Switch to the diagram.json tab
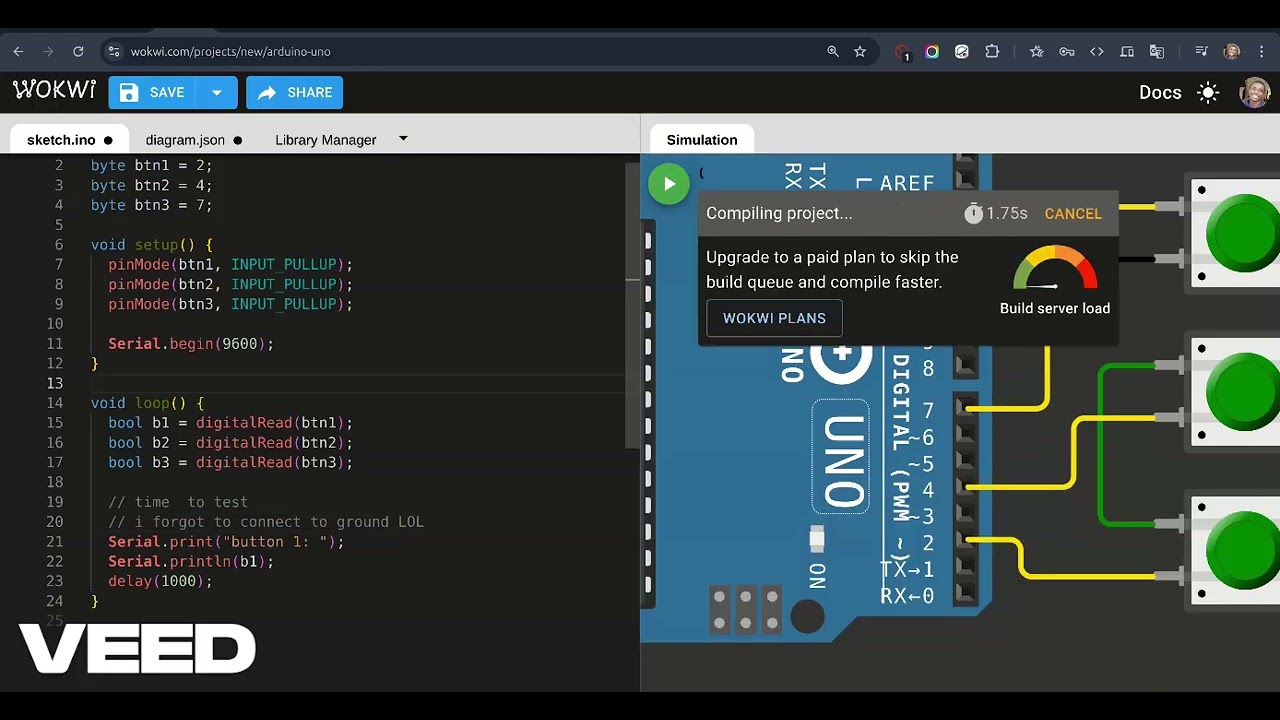The width and height of the screenshot is (1280, 720). coord(193,140)
